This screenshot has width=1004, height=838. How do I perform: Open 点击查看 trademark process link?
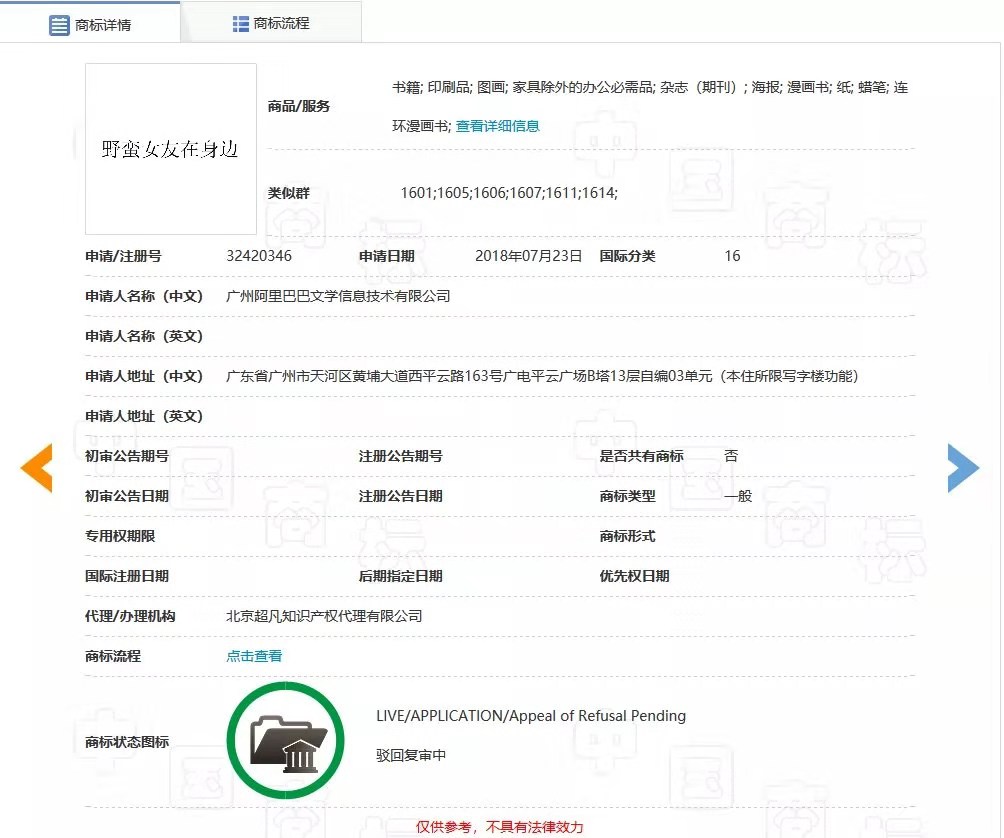253,656
